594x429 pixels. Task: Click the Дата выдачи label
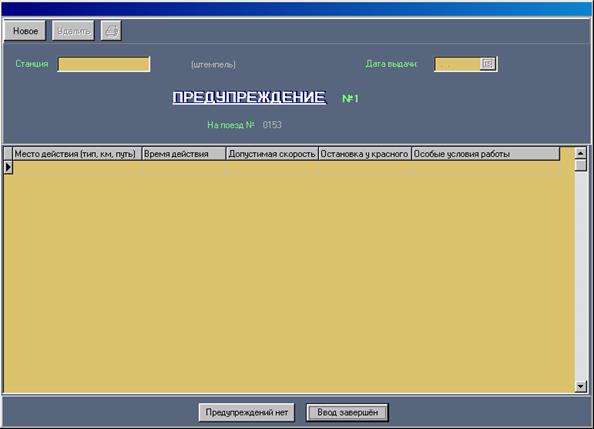click(x=391, y=64)
